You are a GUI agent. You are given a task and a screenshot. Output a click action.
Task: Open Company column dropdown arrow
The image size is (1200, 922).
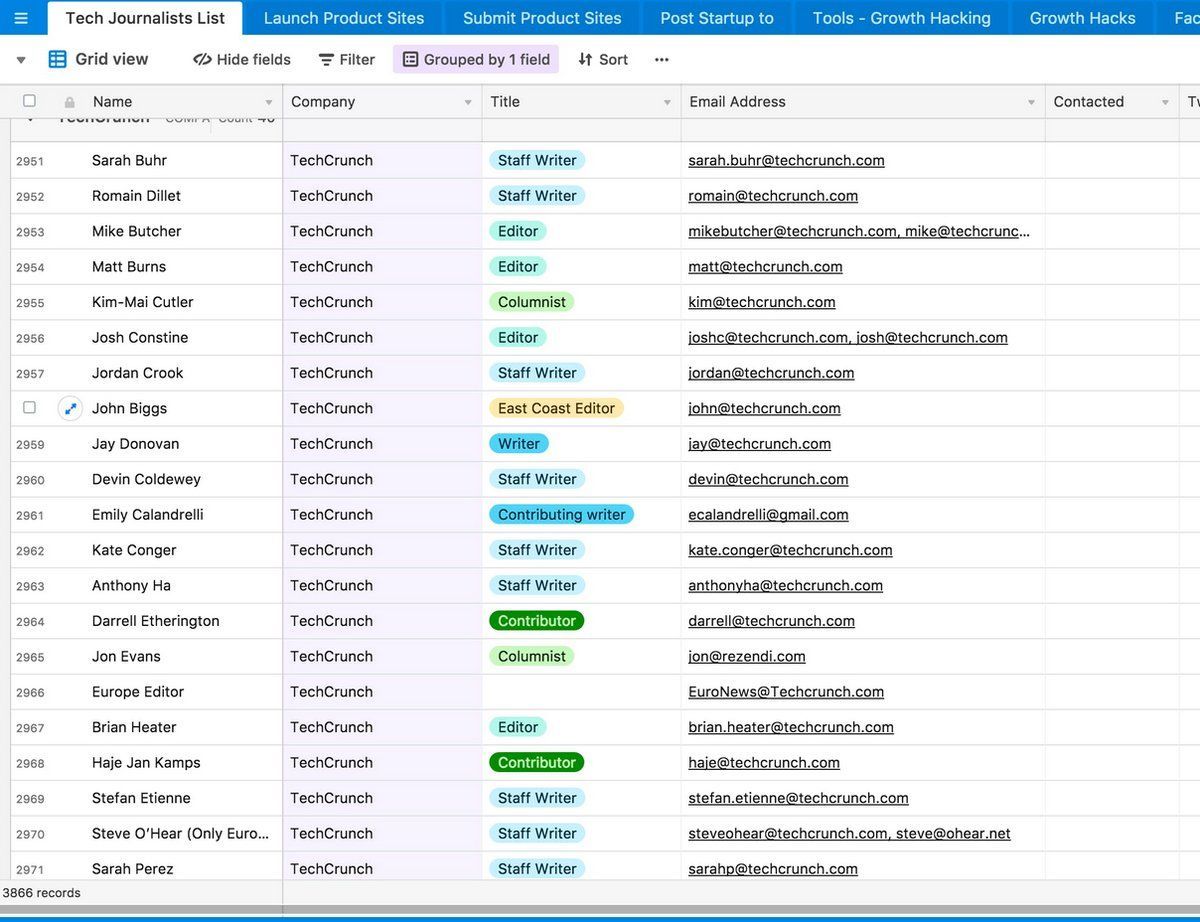pos(468,102)
